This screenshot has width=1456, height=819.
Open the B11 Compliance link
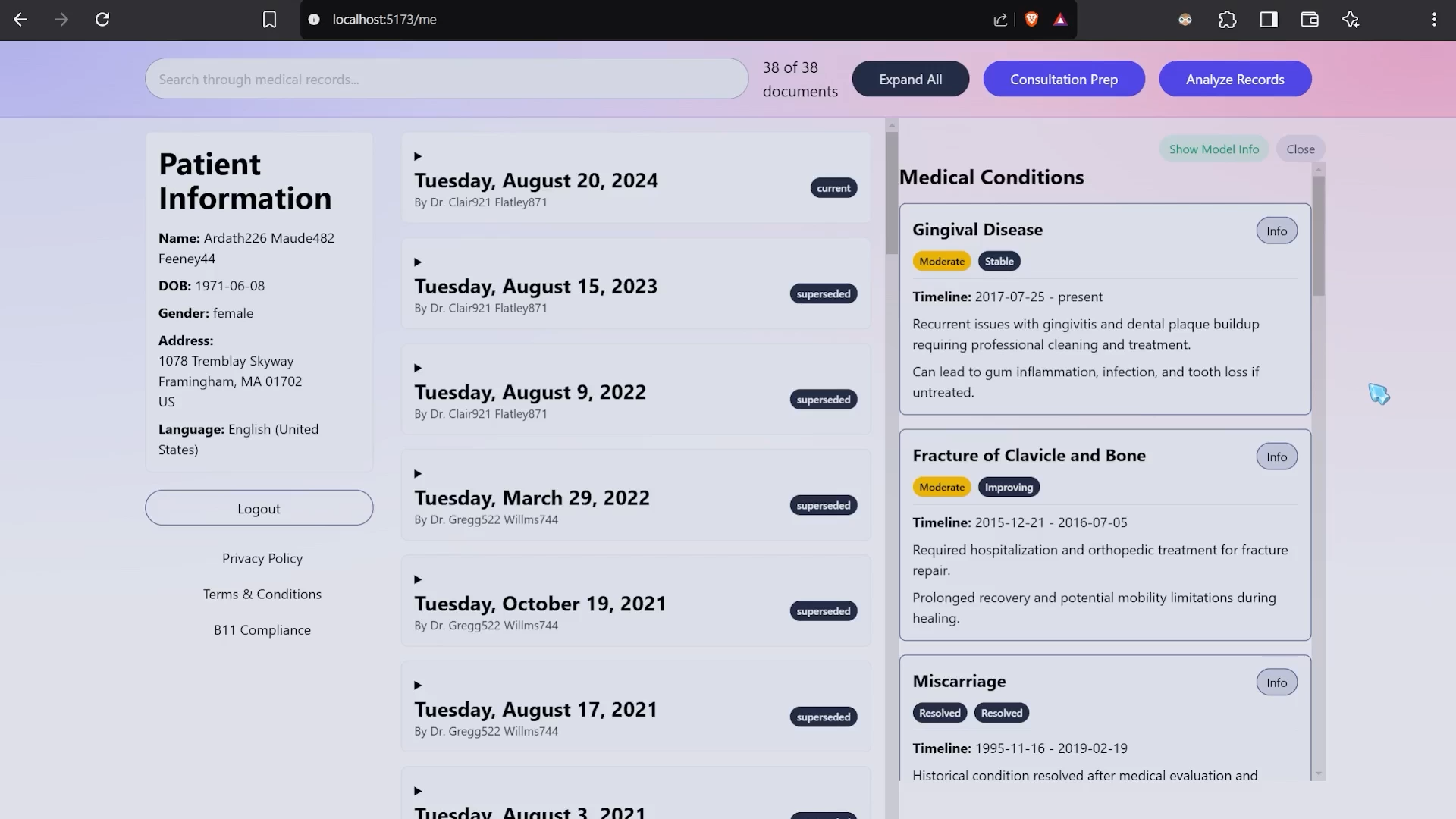click(262, 630)
